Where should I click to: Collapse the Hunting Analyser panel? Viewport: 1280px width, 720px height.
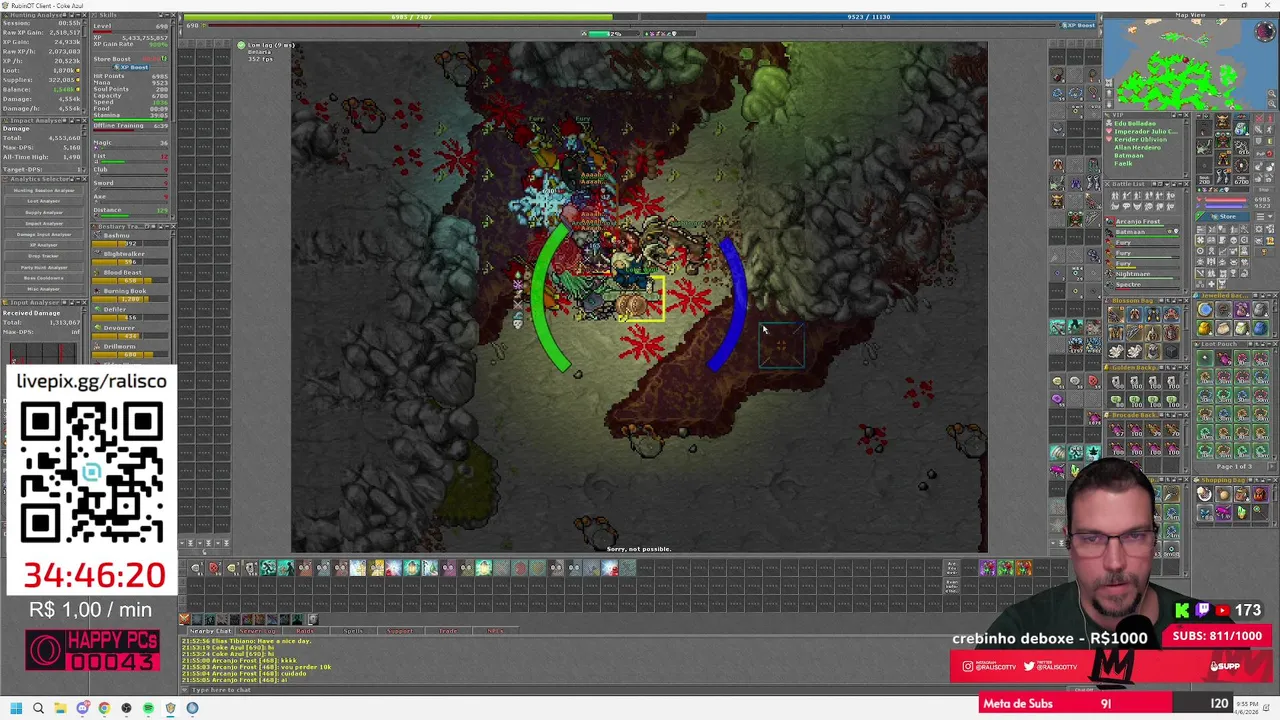(x=77, y=16)
